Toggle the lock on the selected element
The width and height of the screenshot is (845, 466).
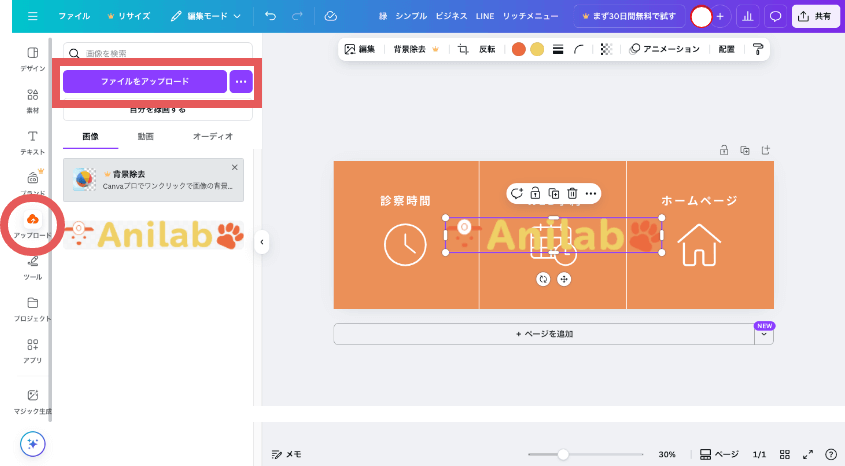[535, 193]
